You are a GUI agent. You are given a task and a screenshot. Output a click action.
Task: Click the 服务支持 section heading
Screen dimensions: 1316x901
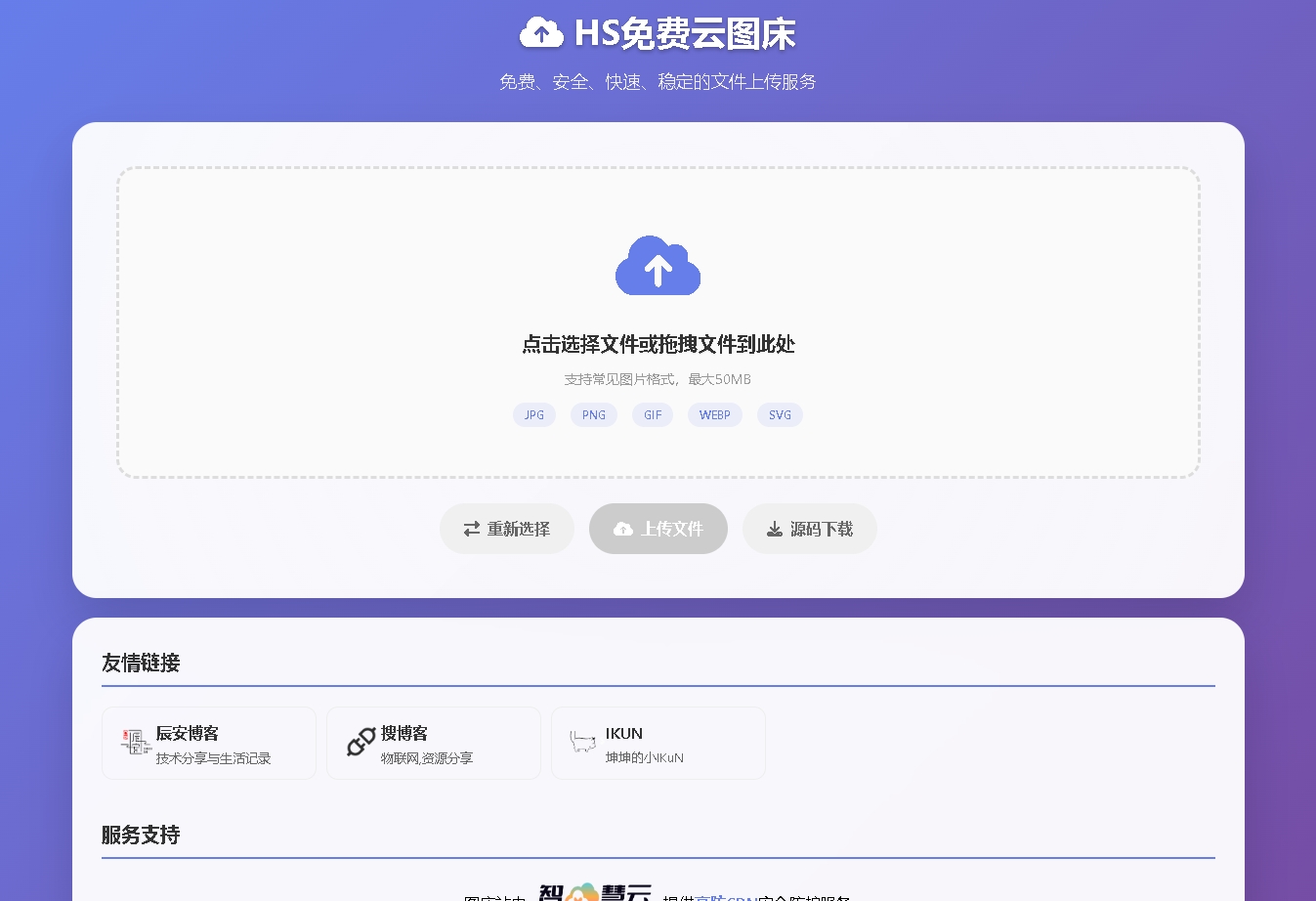pyautogui.click(x=141, y=835)
